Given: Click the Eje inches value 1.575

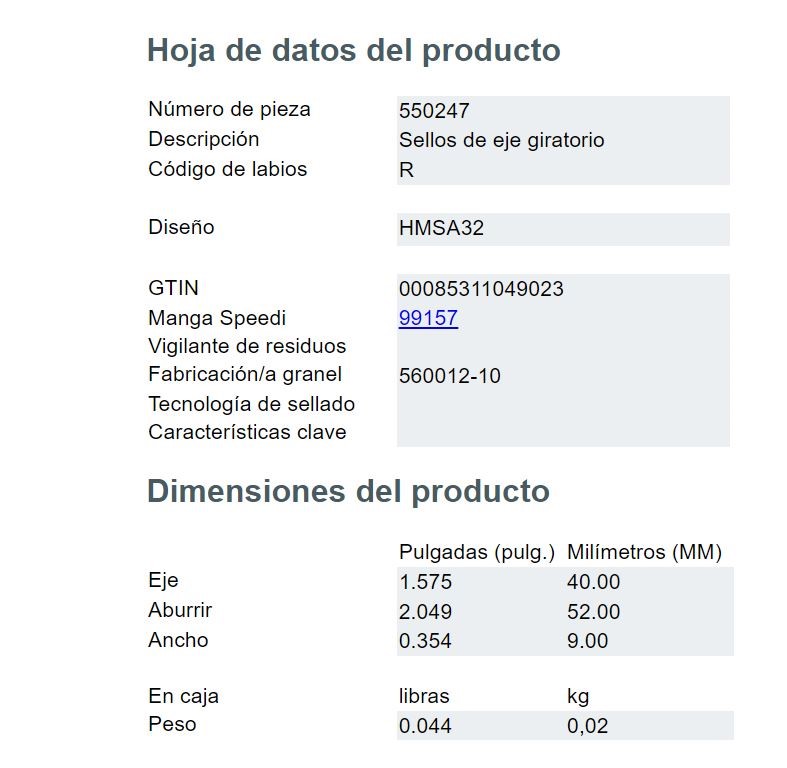Looking at the screenshot, I should (426, 582).
